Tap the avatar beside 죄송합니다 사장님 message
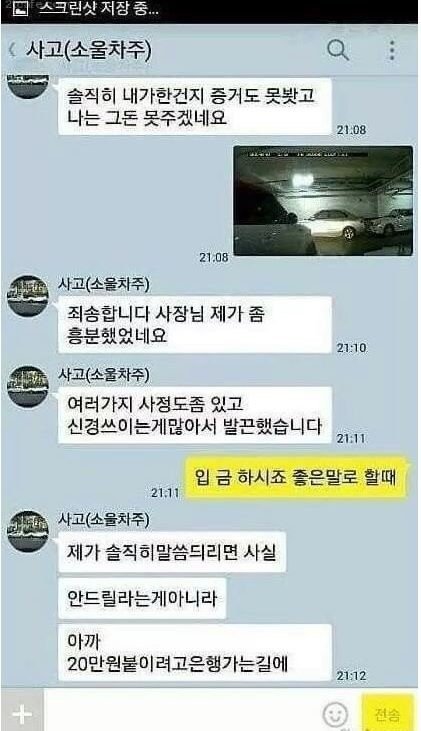Screen dimensions: 421x731 (28, 296)
